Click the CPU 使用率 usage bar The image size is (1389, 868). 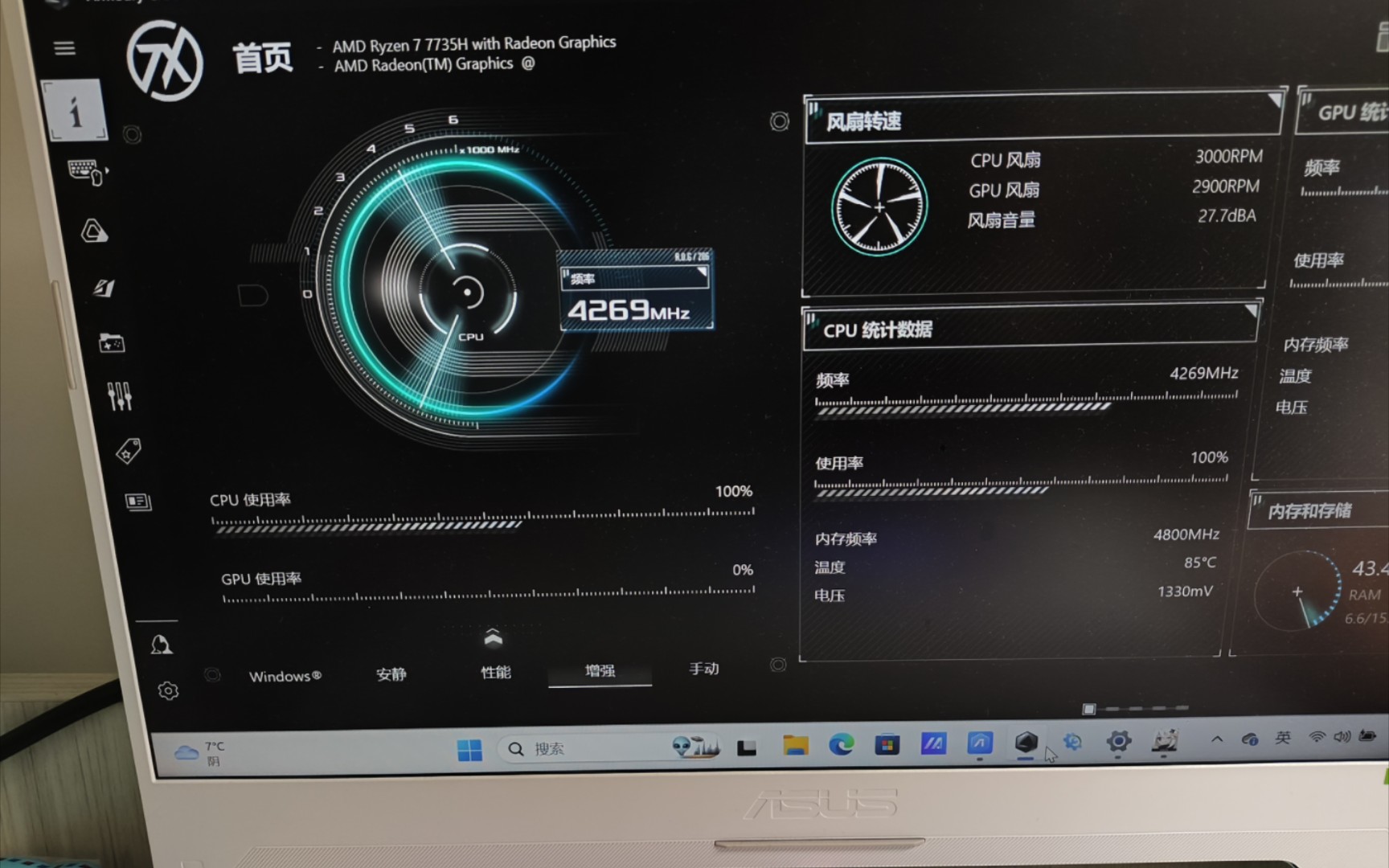coord(482,521)
